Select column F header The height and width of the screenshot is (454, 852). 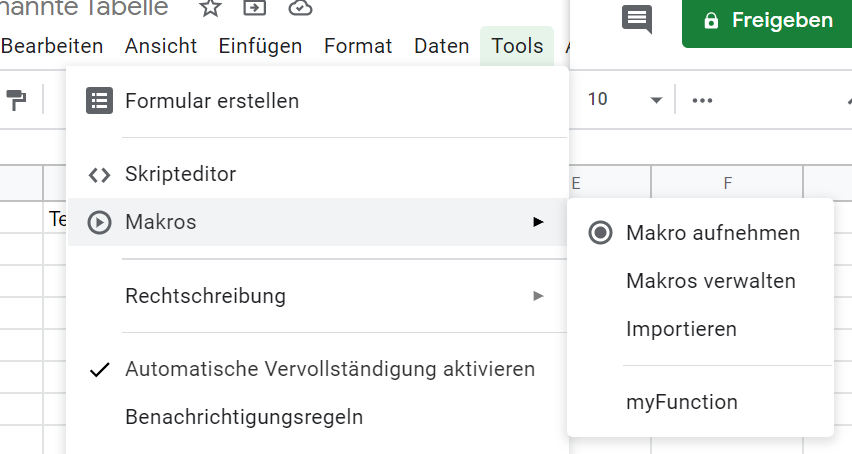[x=727, y=183]
